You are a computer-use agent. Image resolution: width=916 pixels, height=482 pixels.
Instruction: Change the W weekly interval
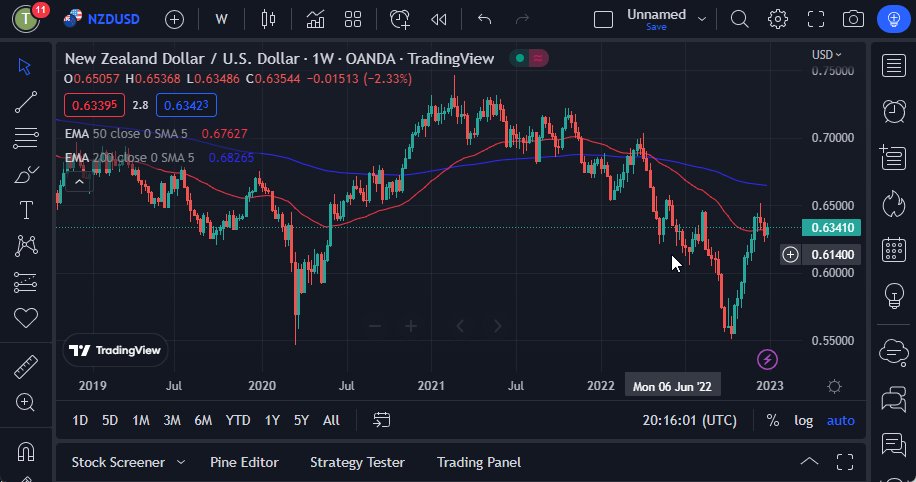pos(221,19)
